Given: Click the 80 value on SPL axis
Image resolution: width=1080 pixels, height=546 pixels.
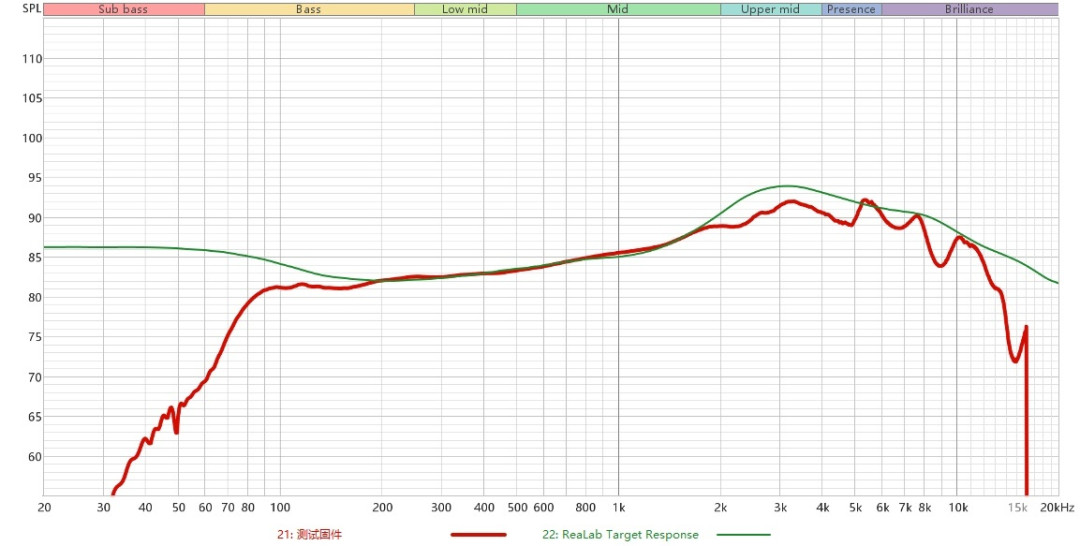Looking at the screenshot, I should coord(35,298).
